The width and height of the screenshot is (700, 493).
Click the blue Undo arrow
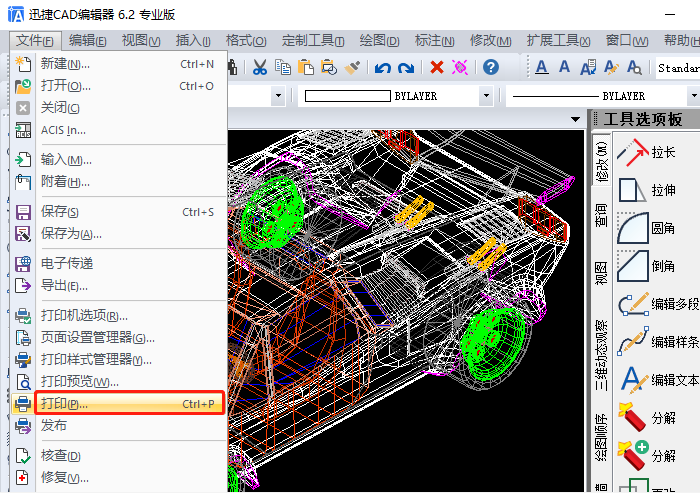[x=383, y=68]
